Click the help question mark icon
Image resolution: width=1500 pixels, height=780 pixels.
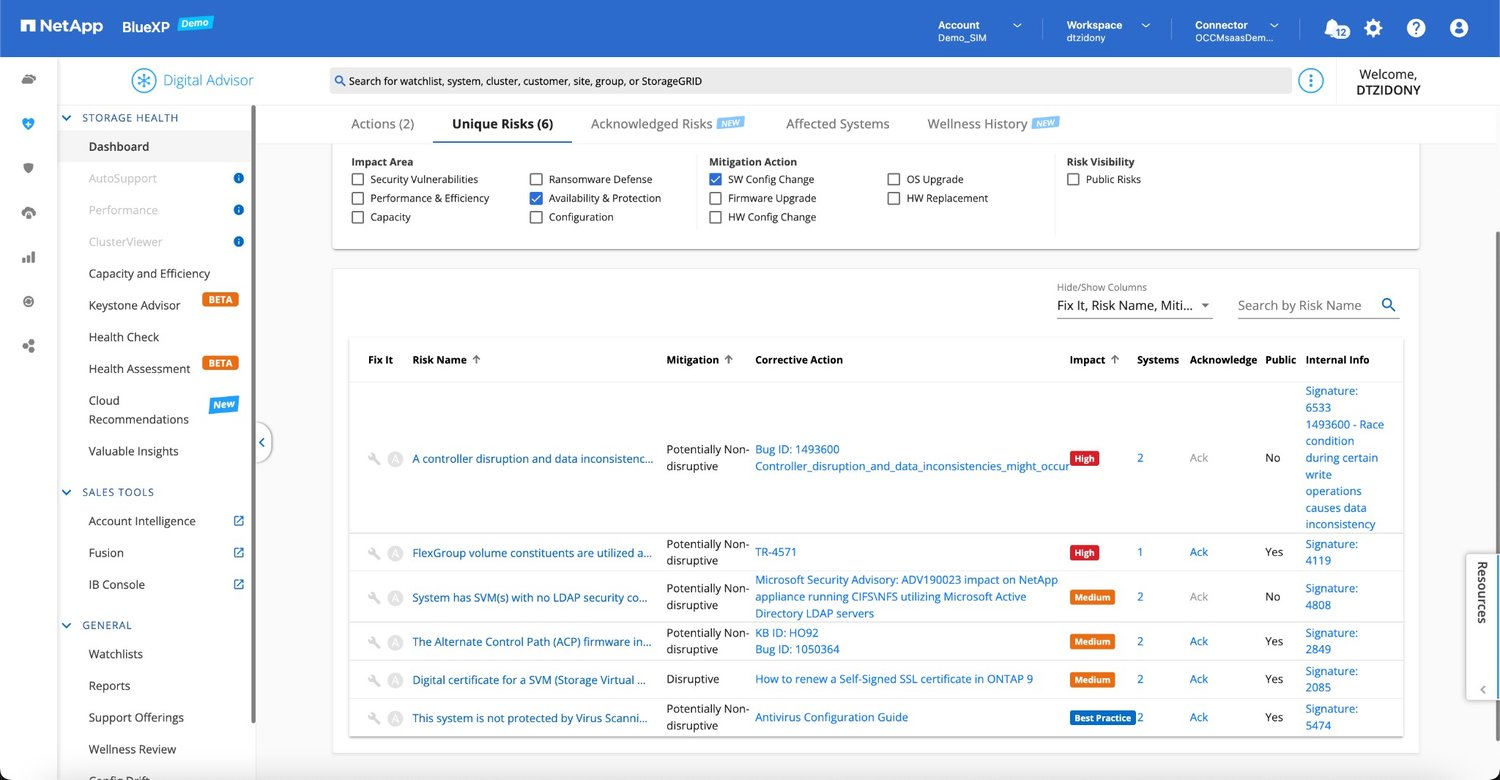[x=1416, y=28]
